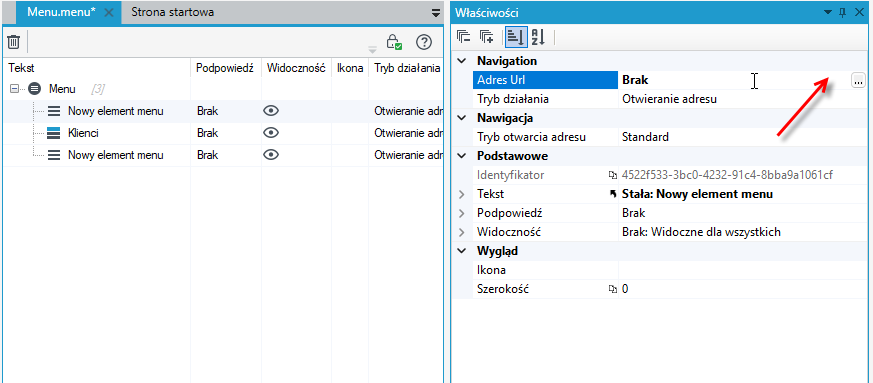
Task: Click the Identyfikator GUID value
Action: click(728, 175)
